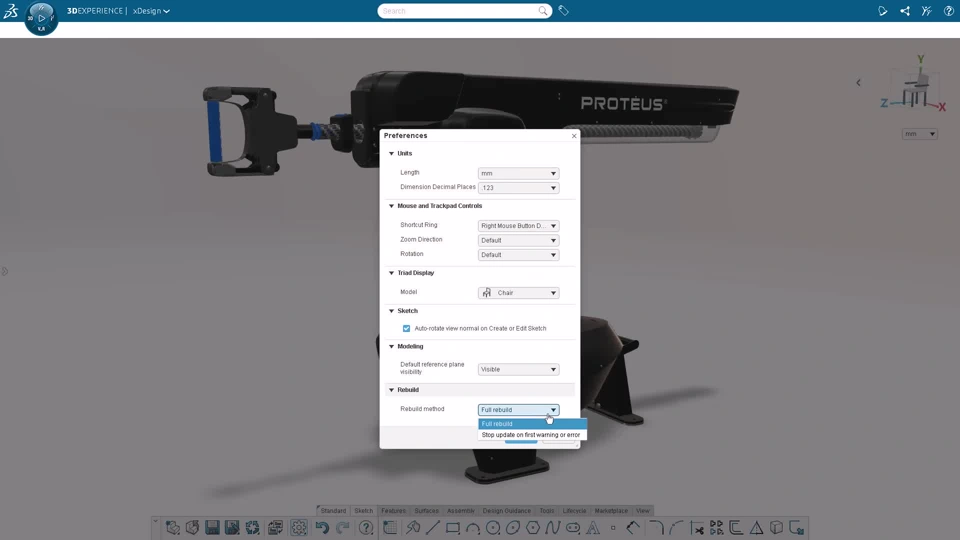The width and height of the screenshot is (960, 540).
Task: Toggle Auto-rotate view normal checkbox
Action: pyautogui.click(x=407, y=328)
